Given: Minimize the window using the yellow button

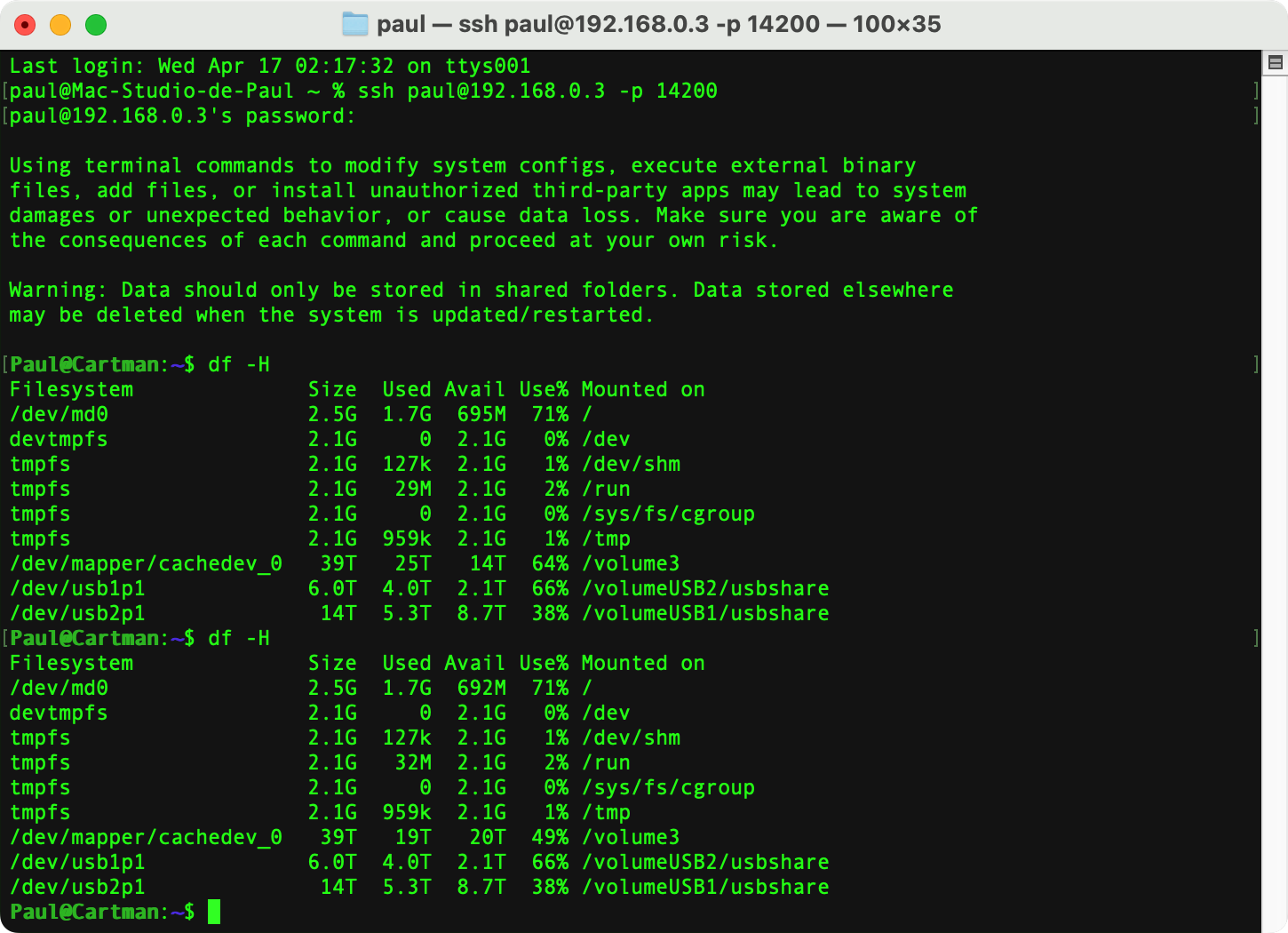Looking at the screenshot, I should coord(60,25).
